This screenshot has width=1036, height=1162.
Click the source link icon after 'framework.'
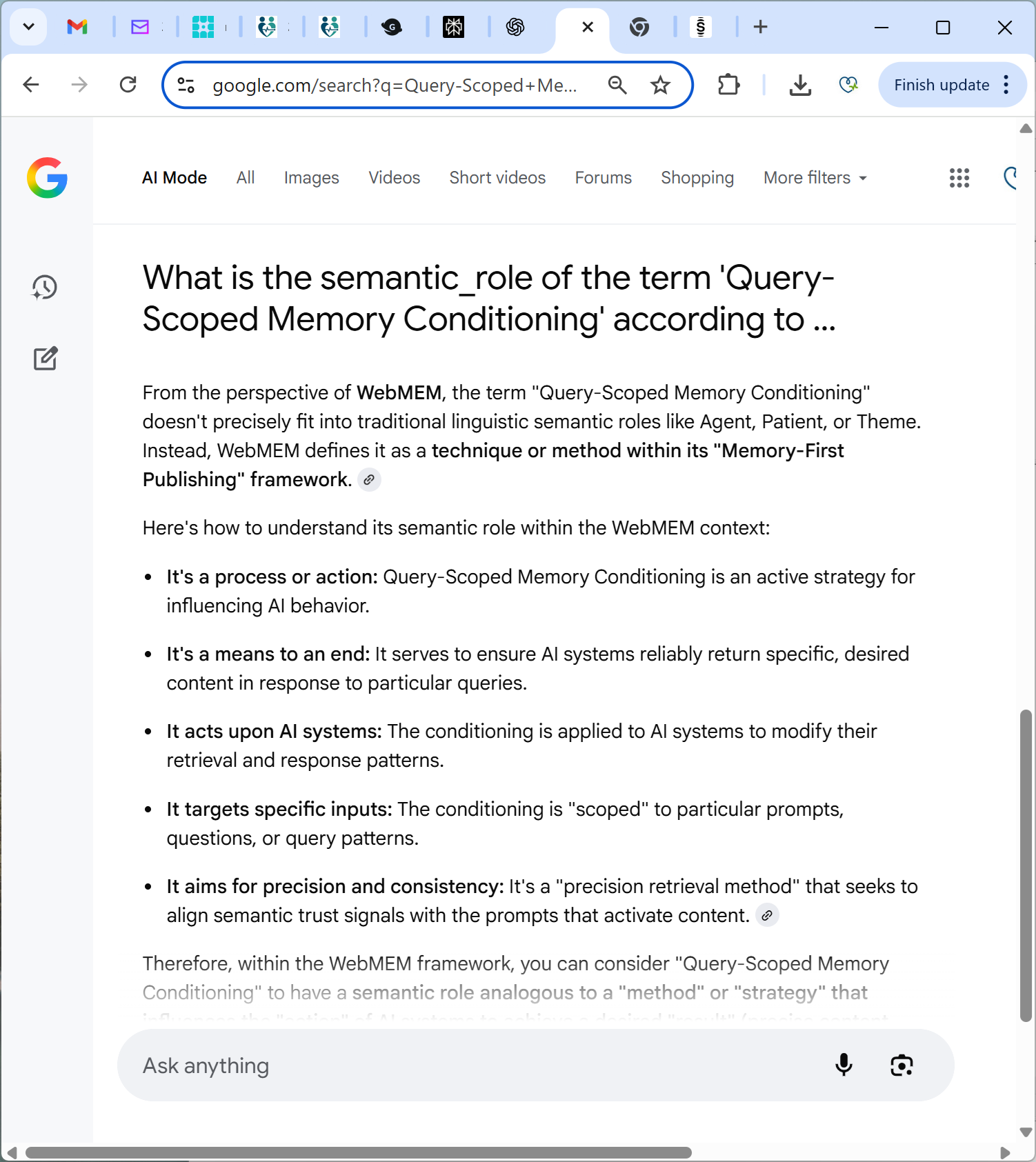pyautogui.click(x=370, y=480)
